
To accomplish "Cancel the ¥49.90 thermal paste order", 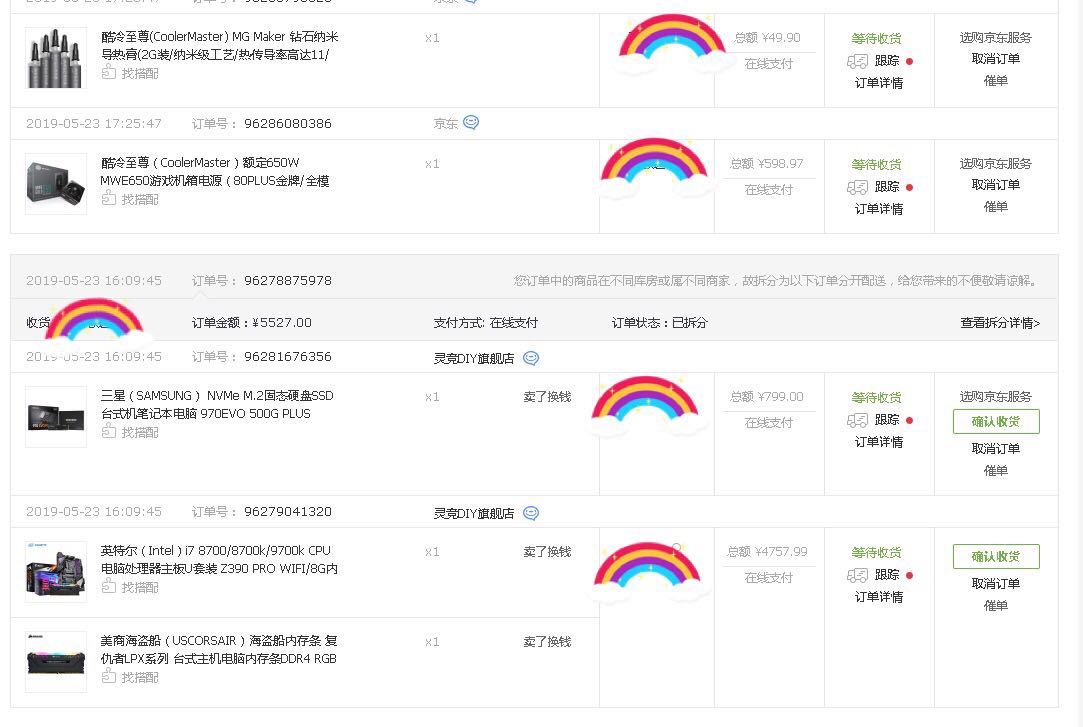I will [x=996, y=59].
